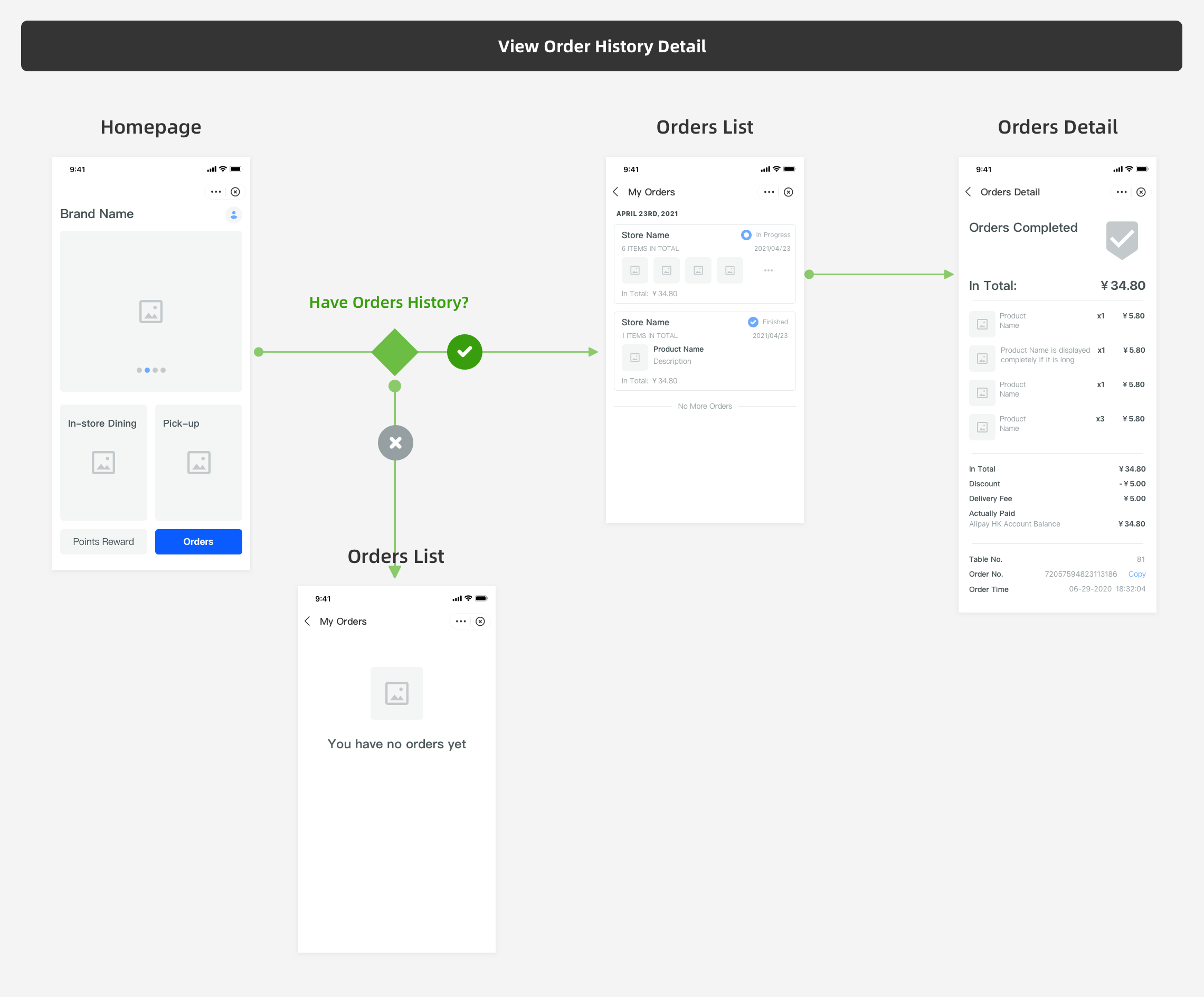Click the gray X circle in flow
Screen dimensions: 1204x997
pyautogui.click(x=395, y=443)
